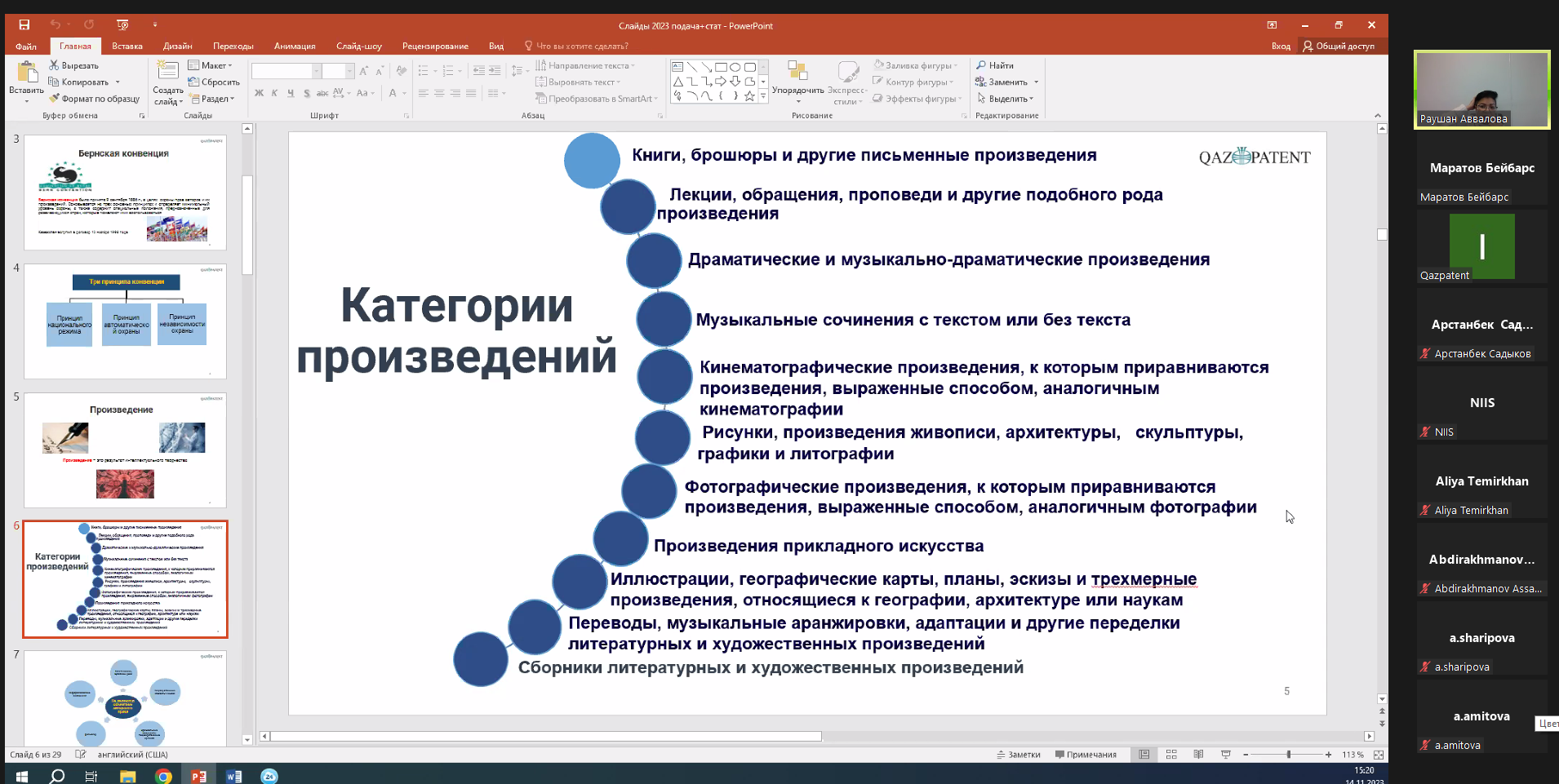Open the Design (Дизайн) tab
Image resolution: width=1559 pixels, height=784 pixels.
click(x=177, y=47)
